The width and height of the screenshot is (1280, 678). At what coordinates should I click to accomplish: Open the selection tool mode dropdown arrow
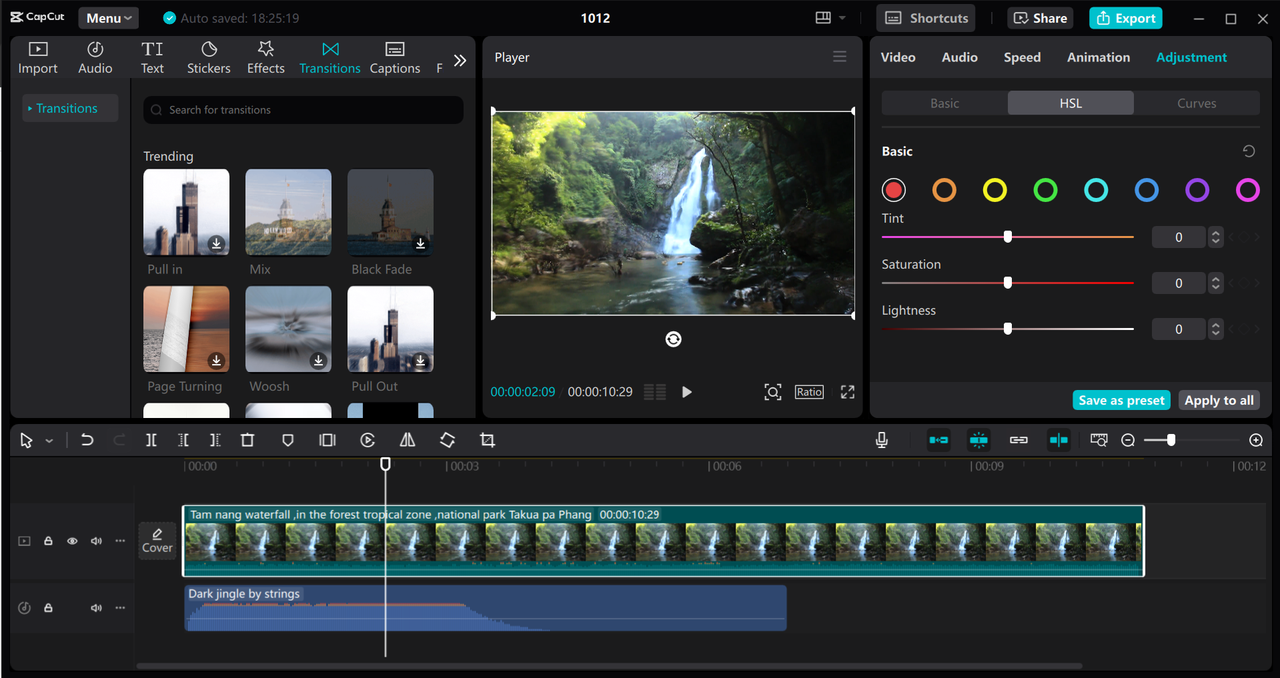click(49, 441)
